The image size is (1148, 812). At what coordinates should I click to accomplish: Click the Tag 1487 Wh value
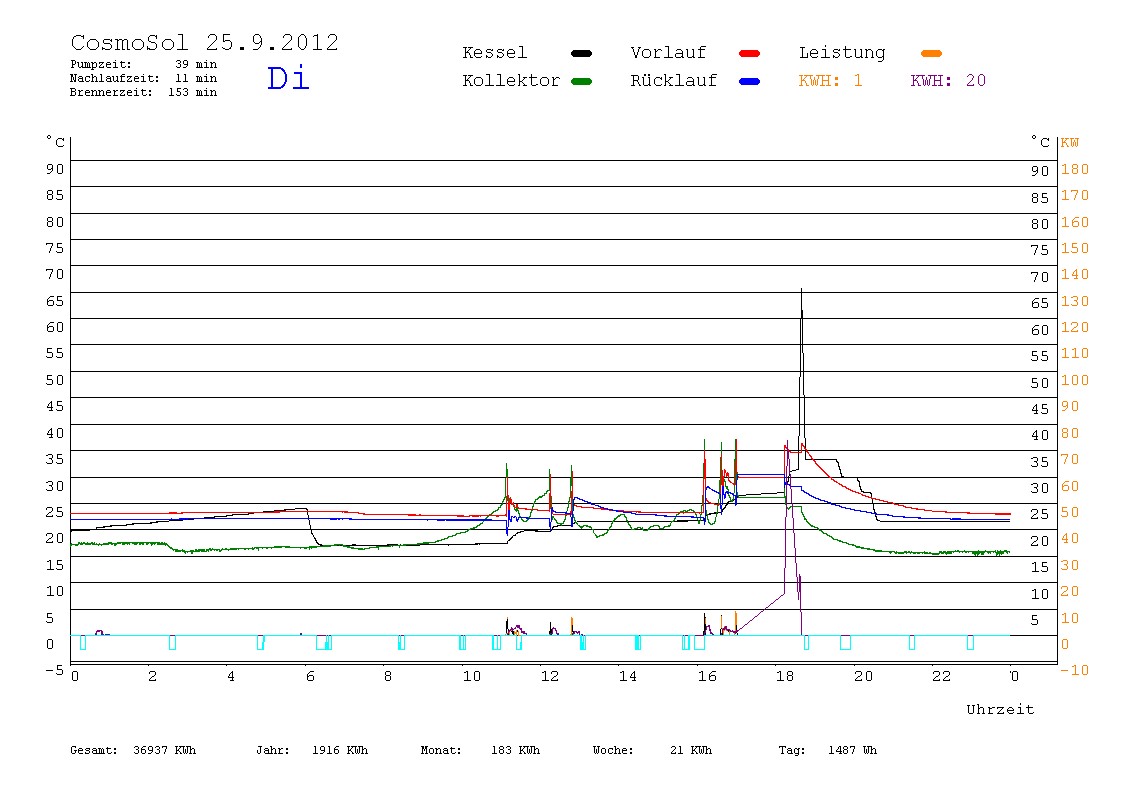click(827, 750)
